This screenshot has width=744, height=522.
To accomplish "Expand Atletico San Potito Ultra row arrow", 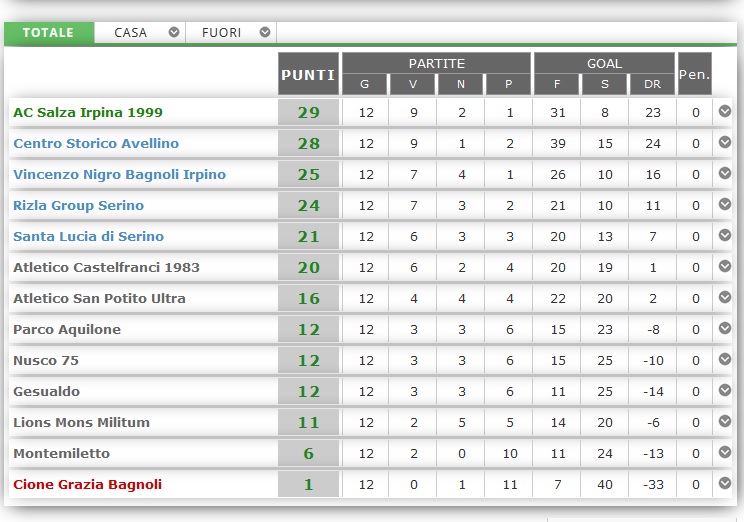I will coord(725,297).
